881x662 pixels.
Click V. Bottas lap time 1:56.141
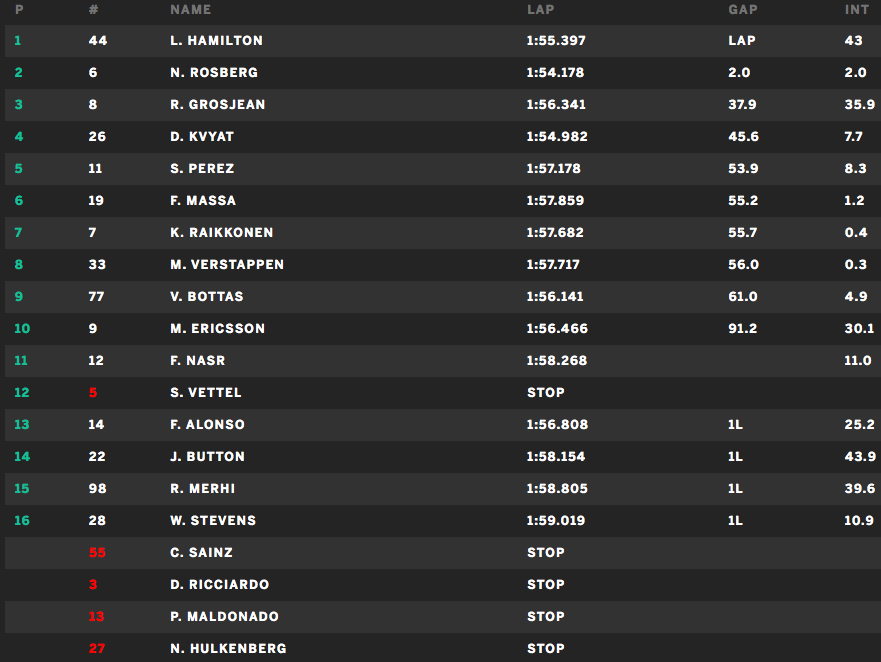(554, 297)
